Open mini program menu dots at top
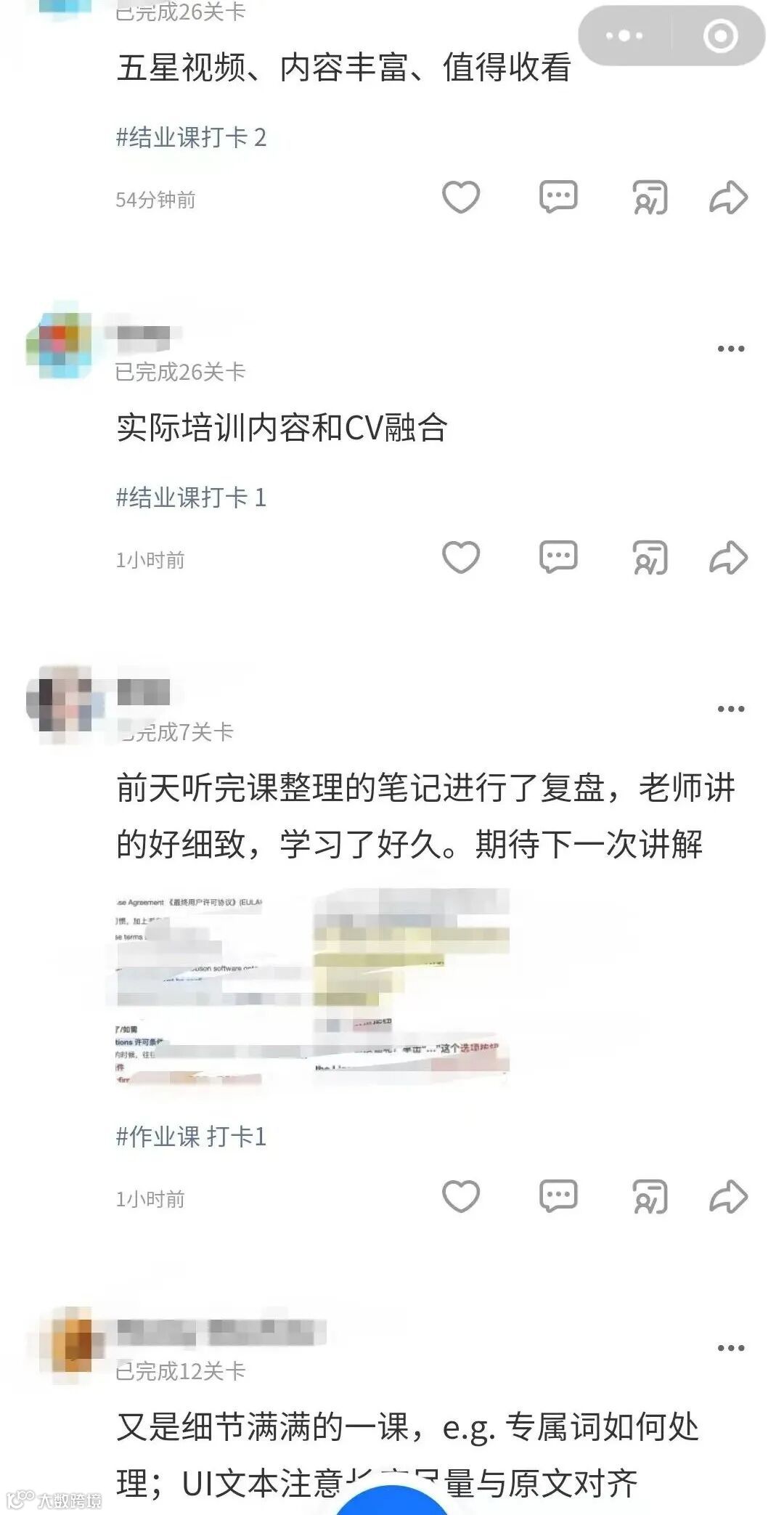Viewport: 784px width, 1515px height. click(624, 36)
